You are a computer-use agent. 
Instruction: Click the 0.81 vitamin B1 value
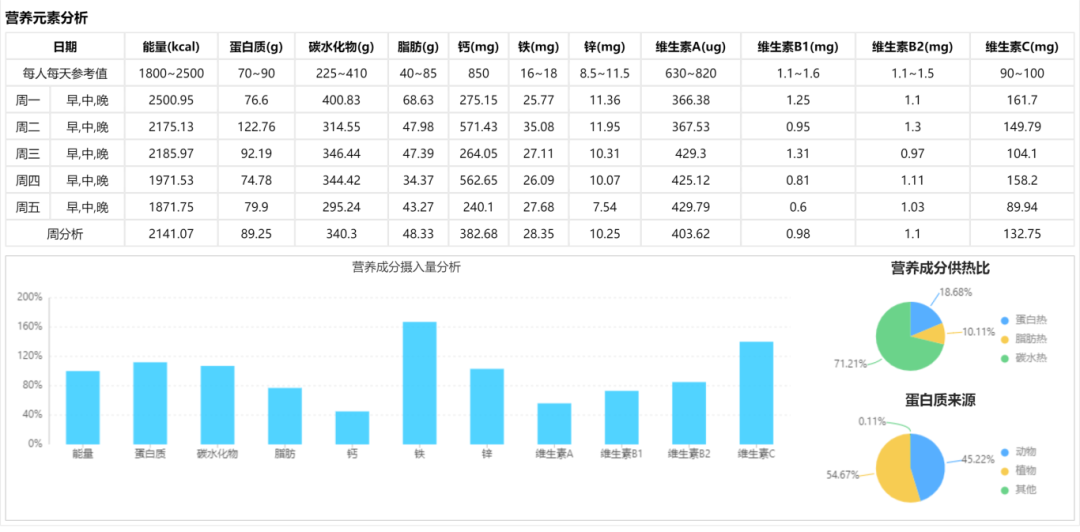tap(798, 181)
